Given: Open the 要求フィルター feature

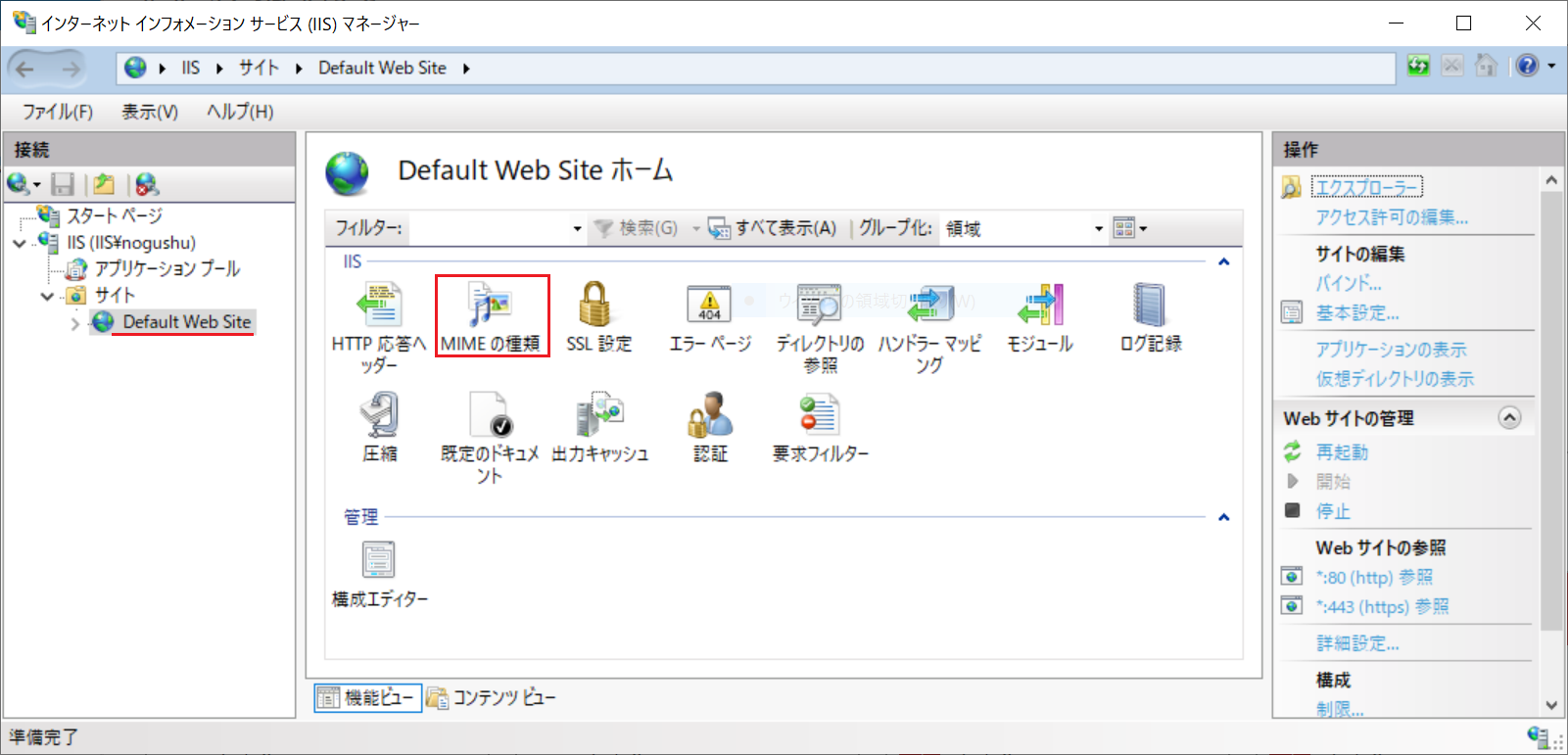Looking at the screenshot, I should pyautogui.click(x=820, y=427).
